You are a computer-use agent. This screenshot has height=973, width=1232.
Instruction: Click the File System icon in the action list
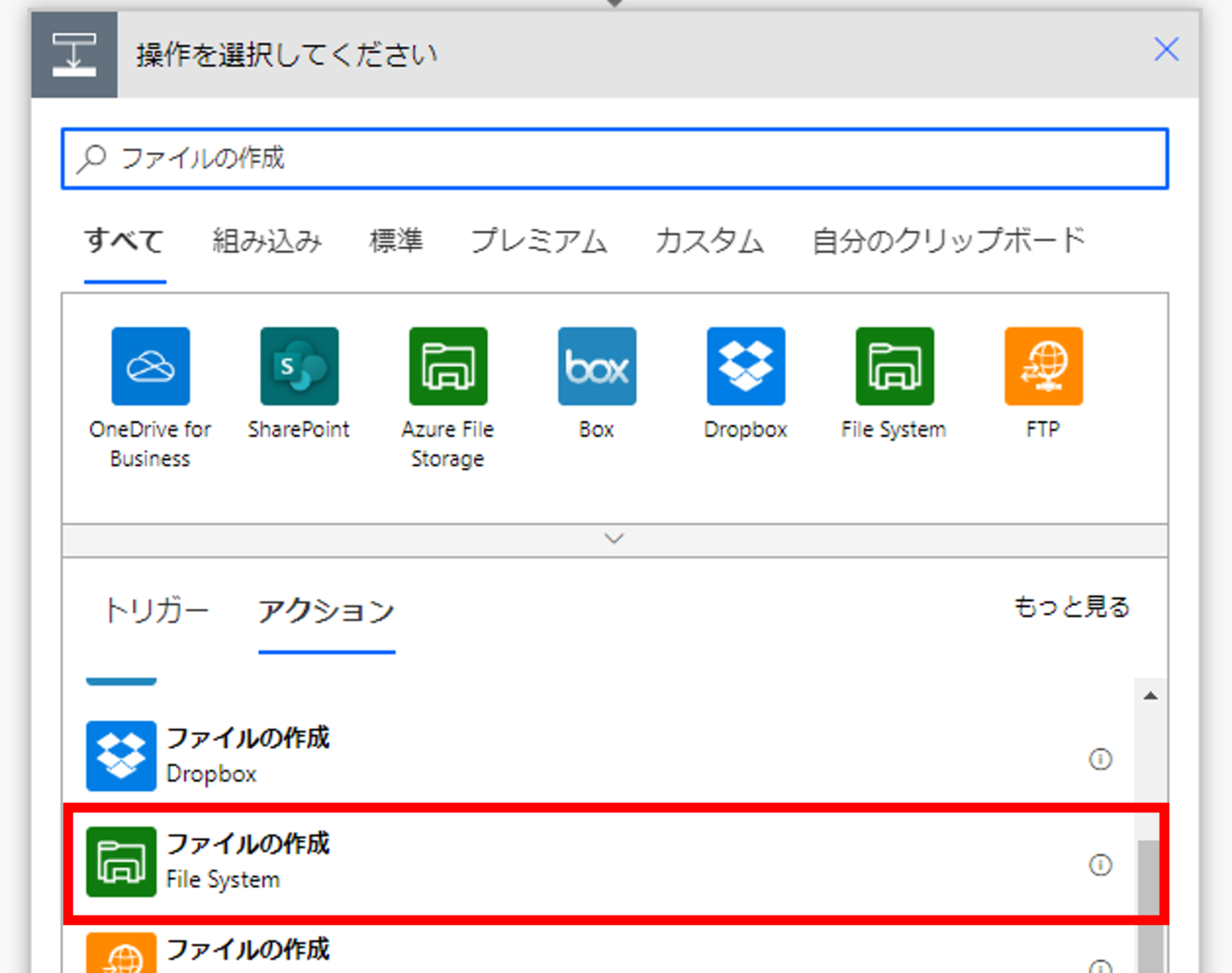click(x=121, y=862)
